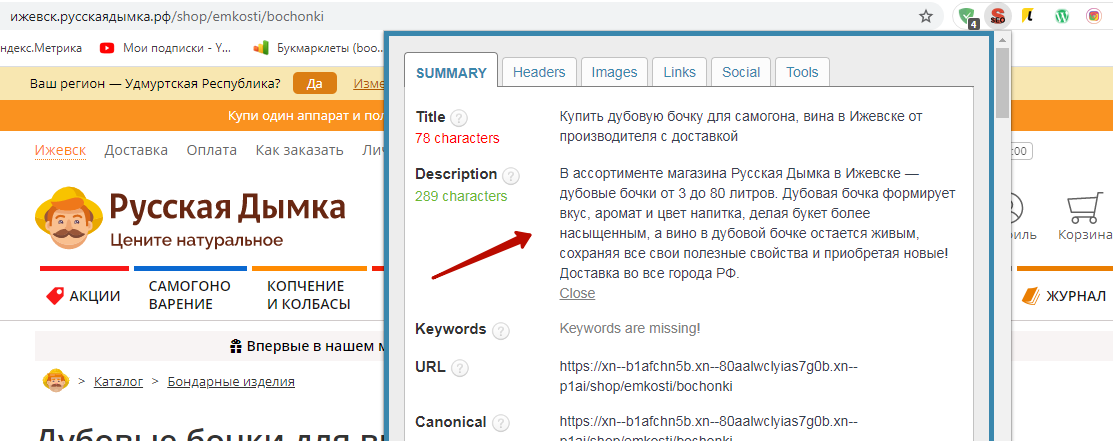
Task: Click the help icon next to Title
Action: (x=459, y=117)
